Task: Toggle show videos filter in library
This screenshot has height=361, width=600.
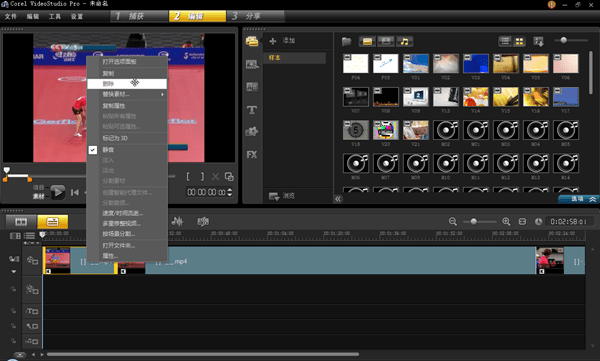Action: tap(367, 41)
